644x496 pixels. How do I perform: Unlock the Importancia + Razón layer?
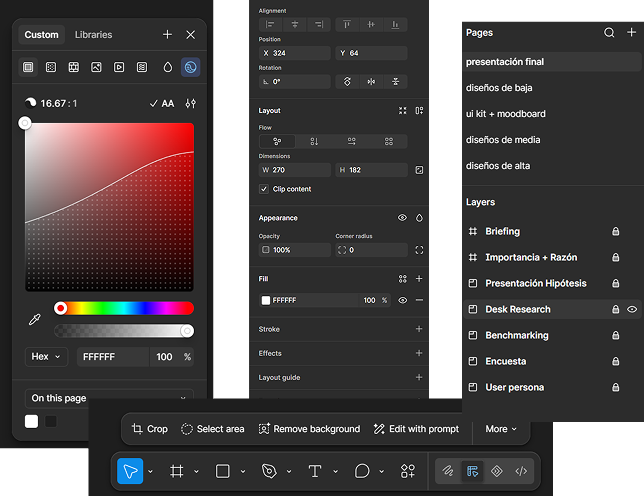click(615, 257)
